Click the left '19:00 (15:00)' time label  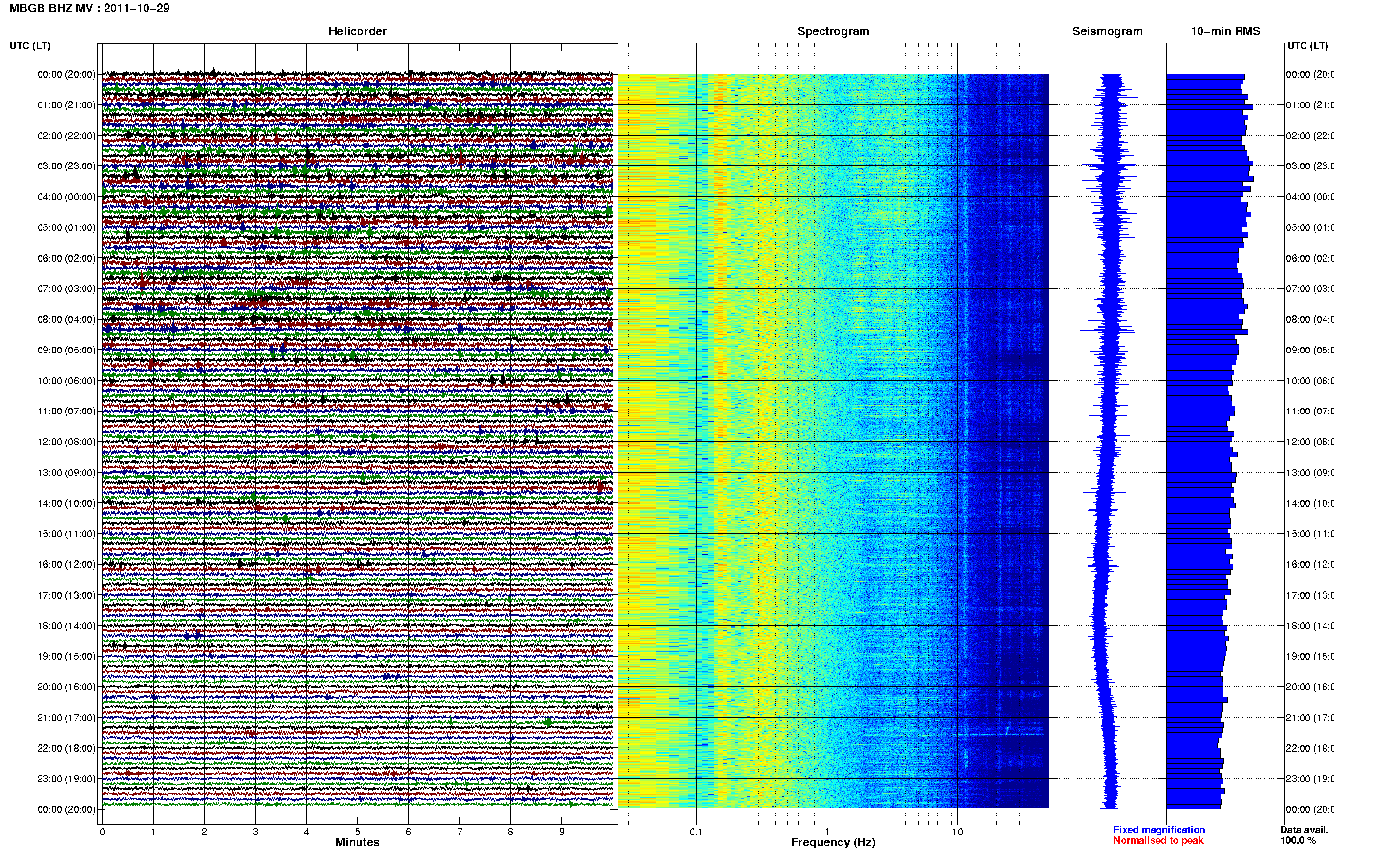pyautogui.click(x=66, y=656)
